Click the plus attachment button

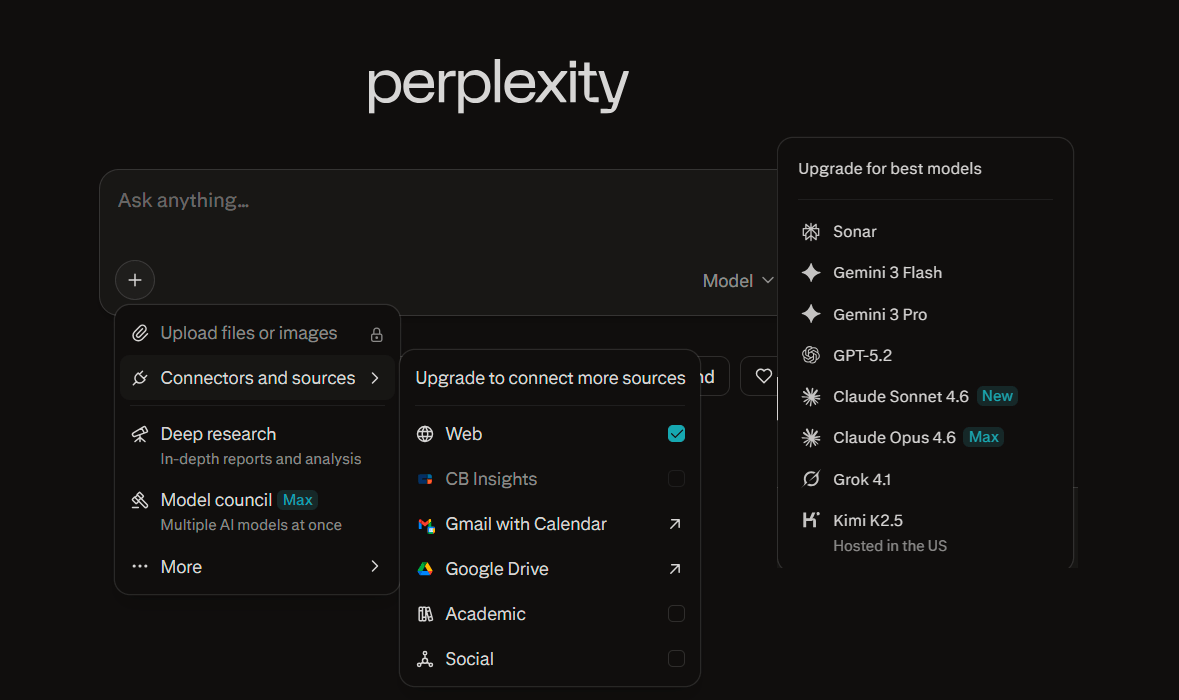coord(135,280)
